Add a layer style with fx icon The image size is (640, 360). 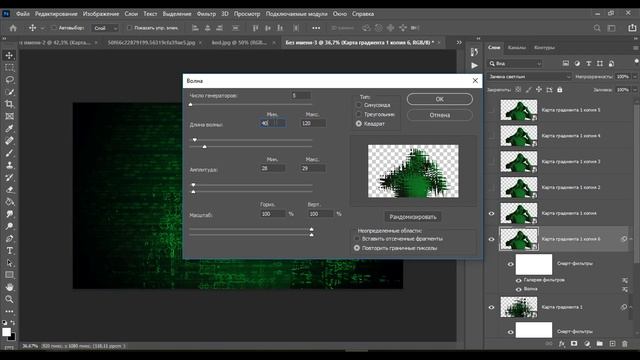(562, 344)
